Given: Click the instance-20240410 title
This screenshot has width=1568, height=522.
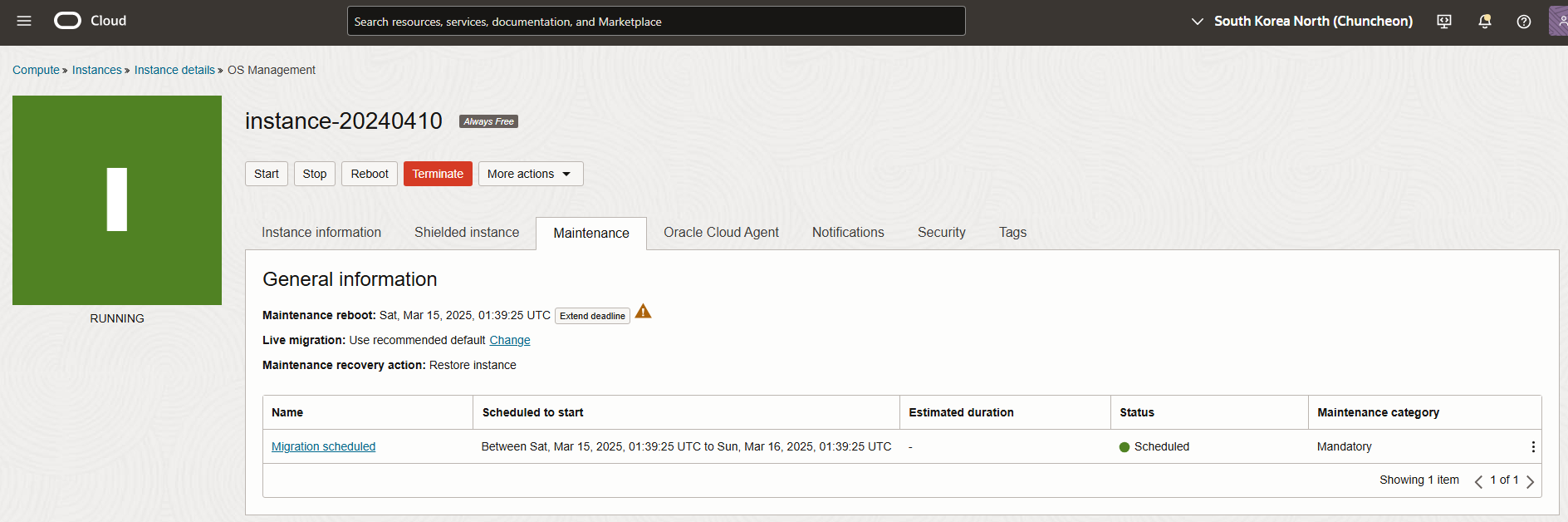Looking at the screenshot, I should [x=344, y=121].
